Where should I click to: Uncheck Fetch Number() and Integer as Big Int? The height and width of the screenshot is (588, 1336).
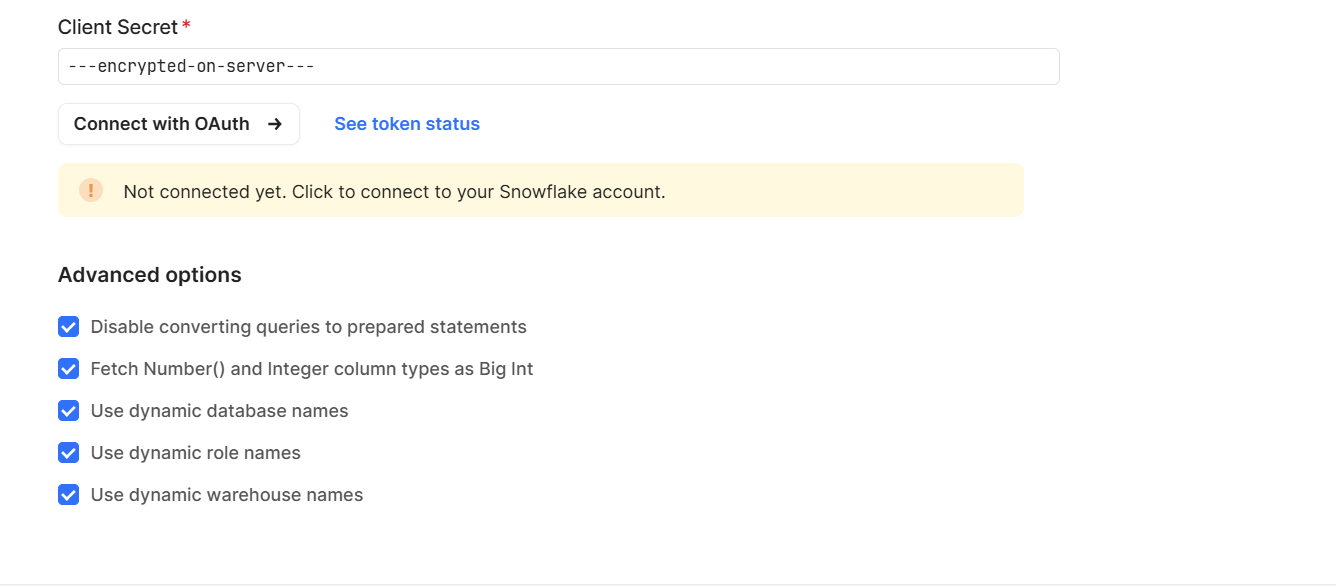click(x=68, y=369)
